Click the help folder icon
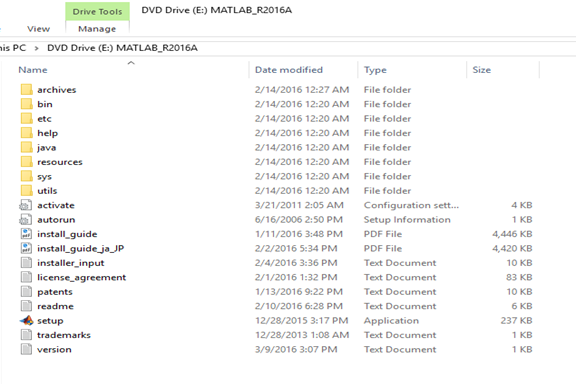 click(x=26, y=133)
